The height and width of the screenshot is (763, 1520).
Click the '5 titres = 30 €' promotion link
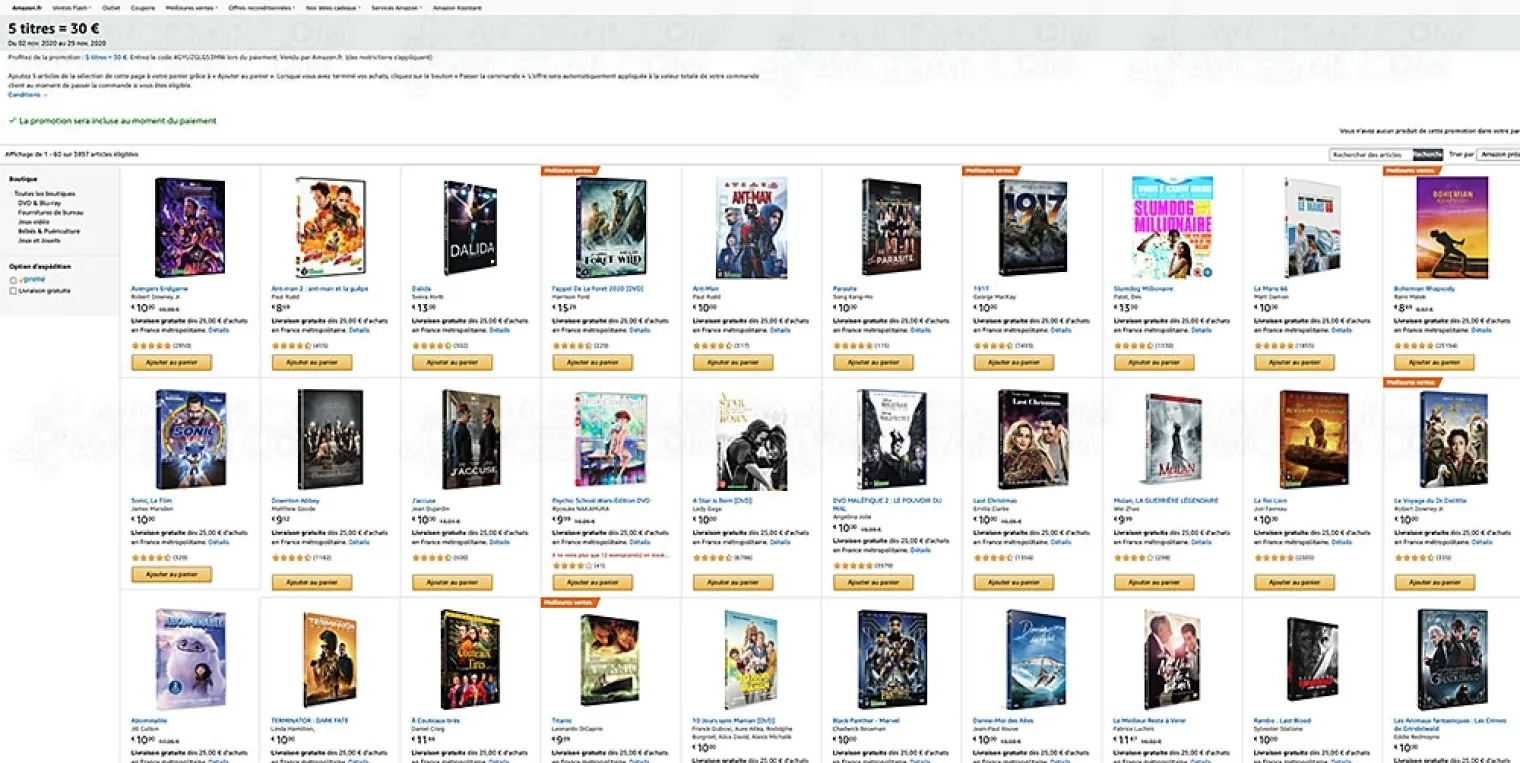point(106,57)
